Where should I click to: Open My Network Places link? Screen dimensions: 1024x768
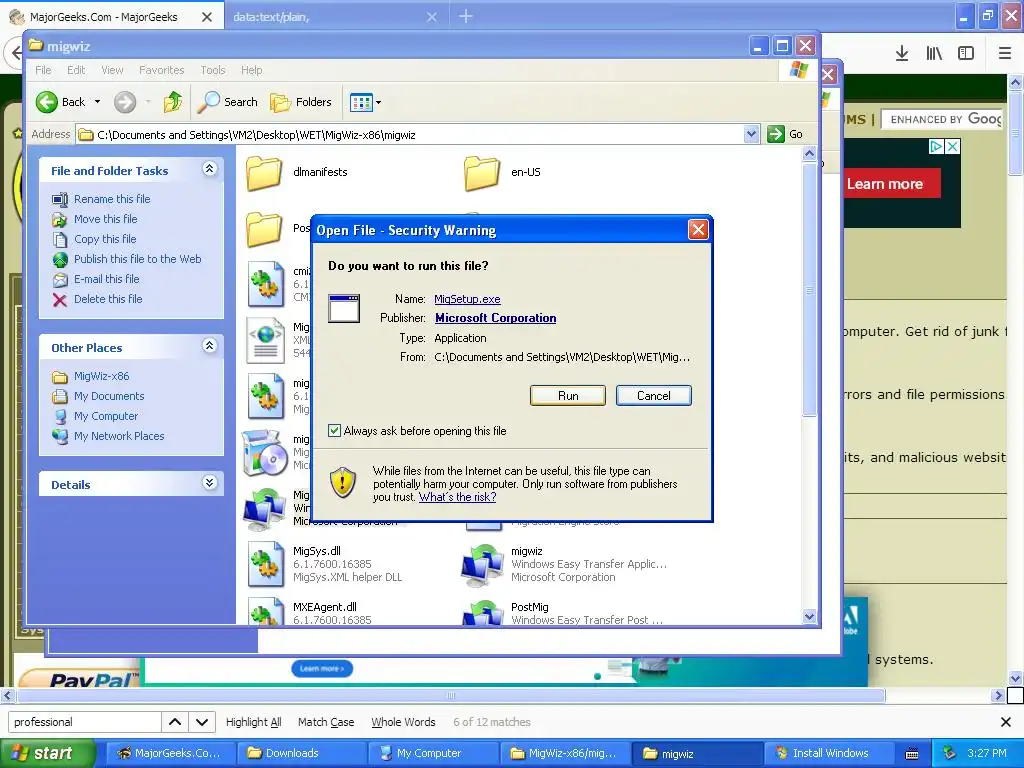[x=119, y=436]
